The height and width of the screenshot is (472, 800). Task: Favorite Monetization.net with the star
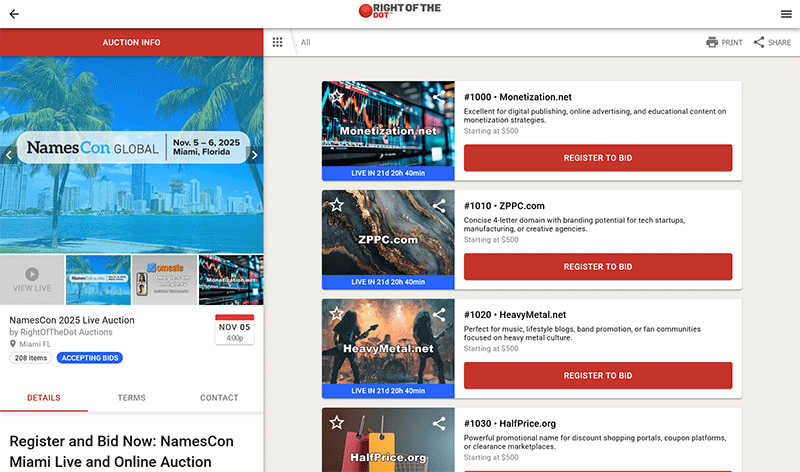point(337,97)
